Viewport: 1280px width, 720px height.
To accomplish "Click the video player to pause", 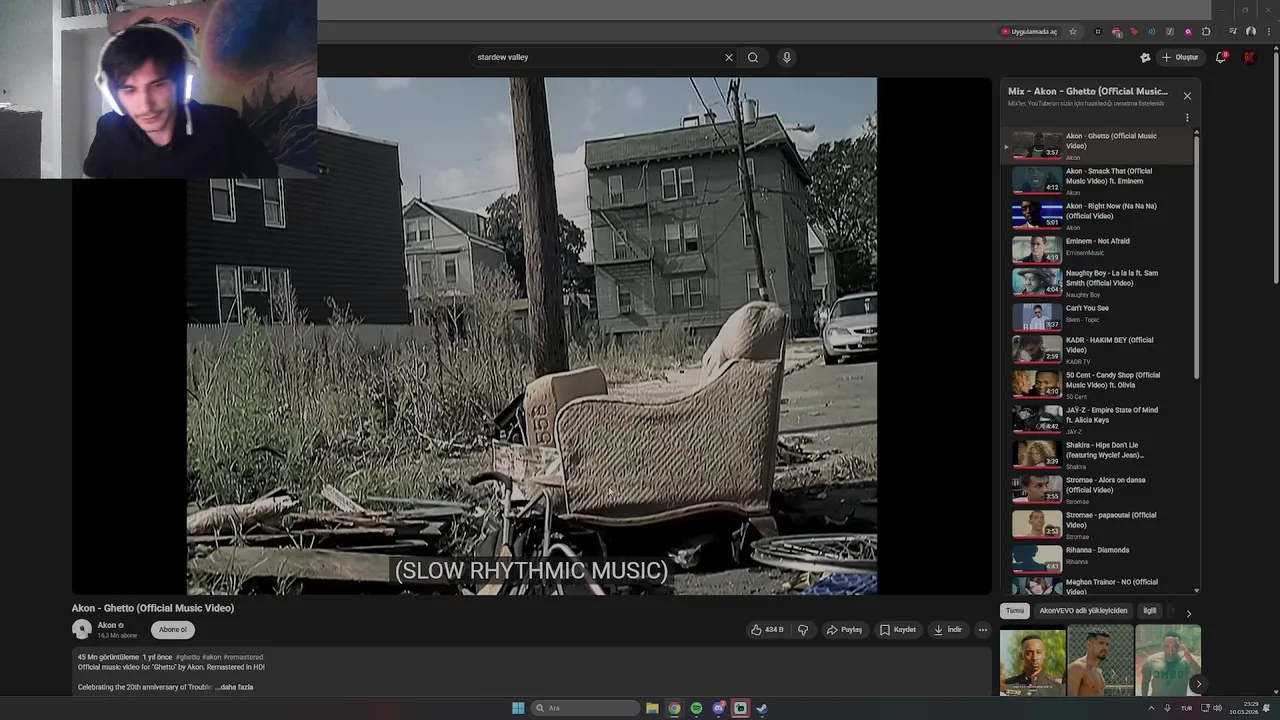I will (532, 336).
